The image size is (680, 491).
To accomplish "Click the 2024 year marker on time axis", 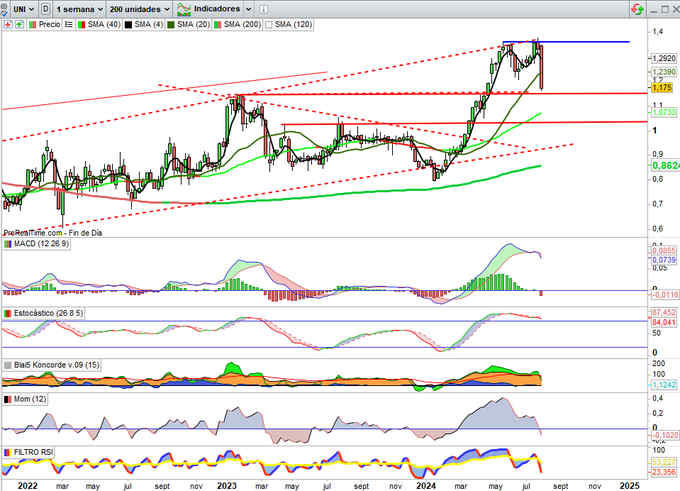I will click(x=425, y=486).
